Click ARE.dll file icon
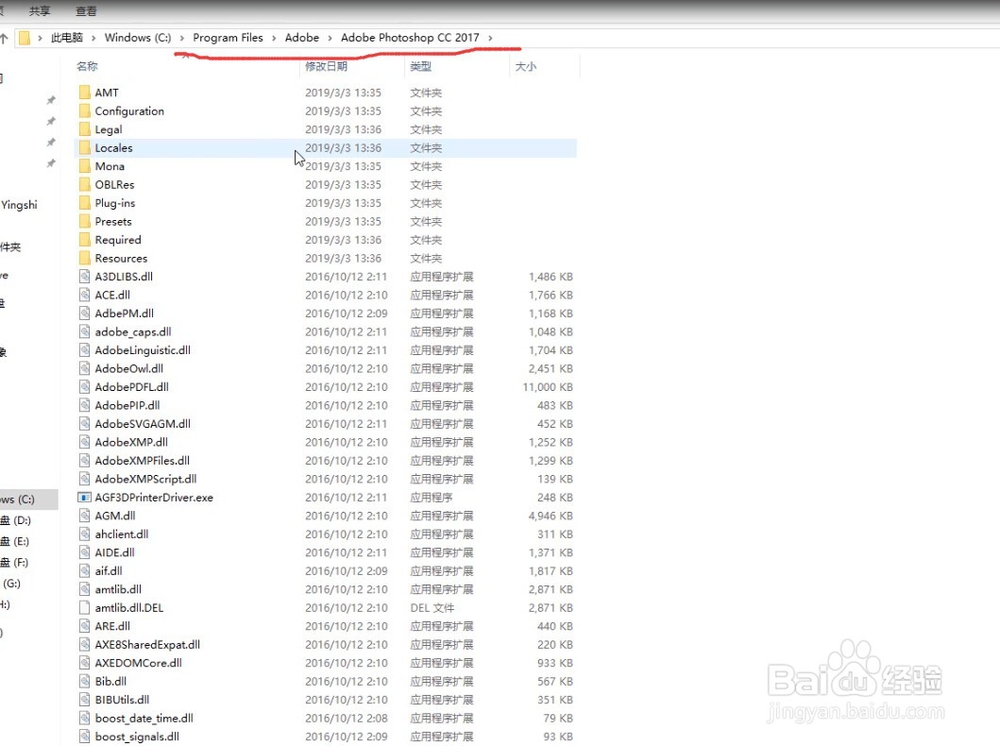 84,626
